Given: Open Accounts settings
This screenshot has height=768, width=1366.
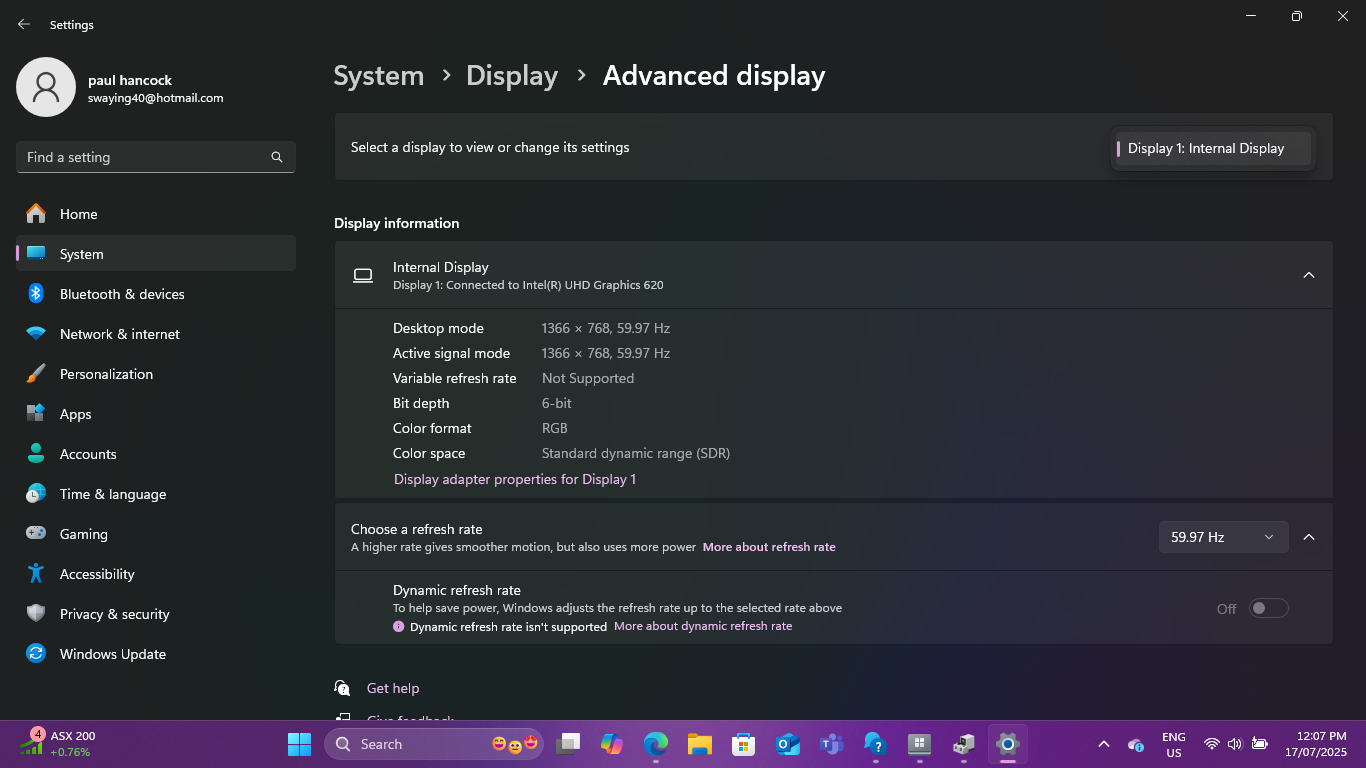Looking at the screenshot, I should coord(156,454).
